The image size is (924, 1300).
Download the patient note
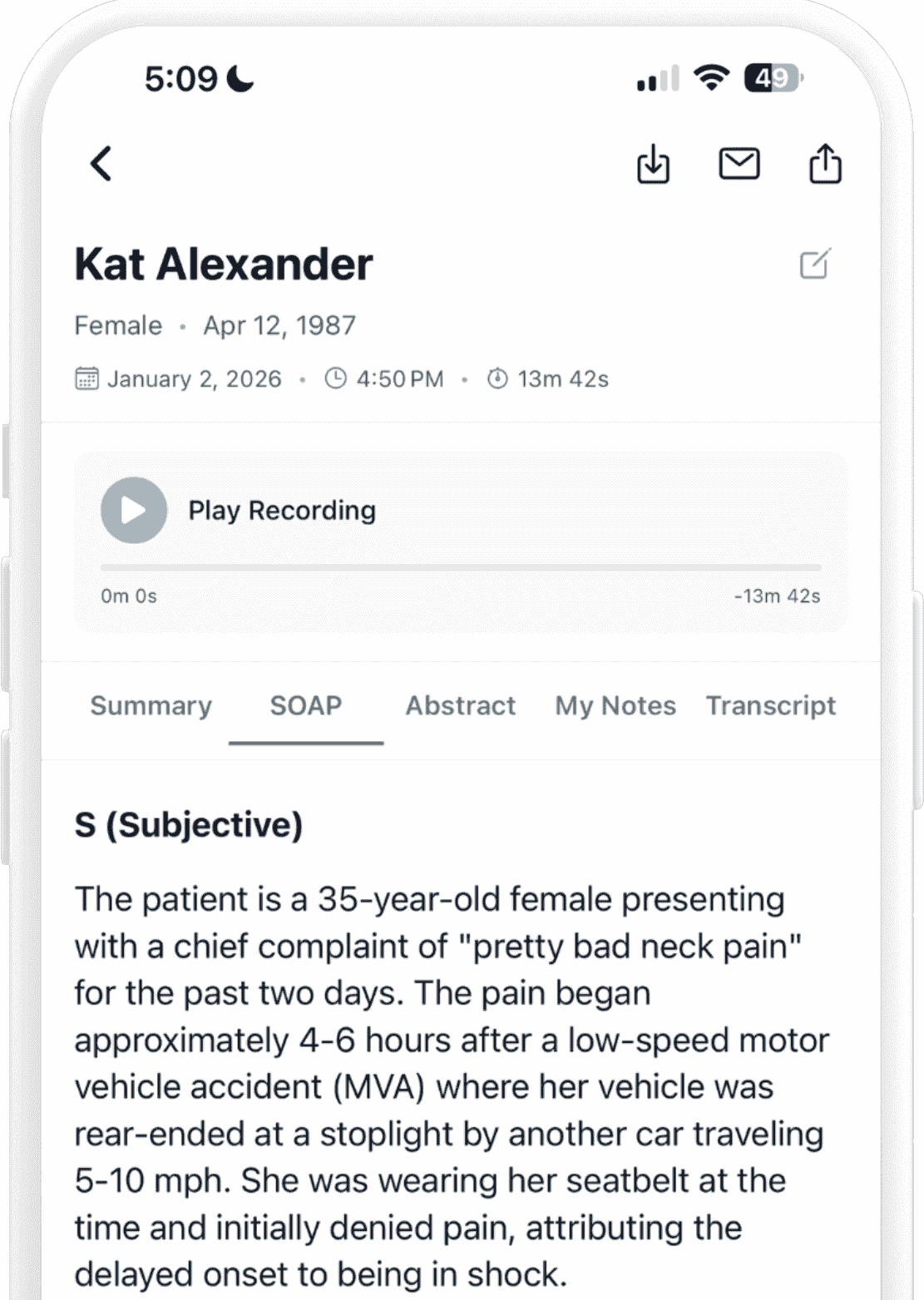pos(653,164)
